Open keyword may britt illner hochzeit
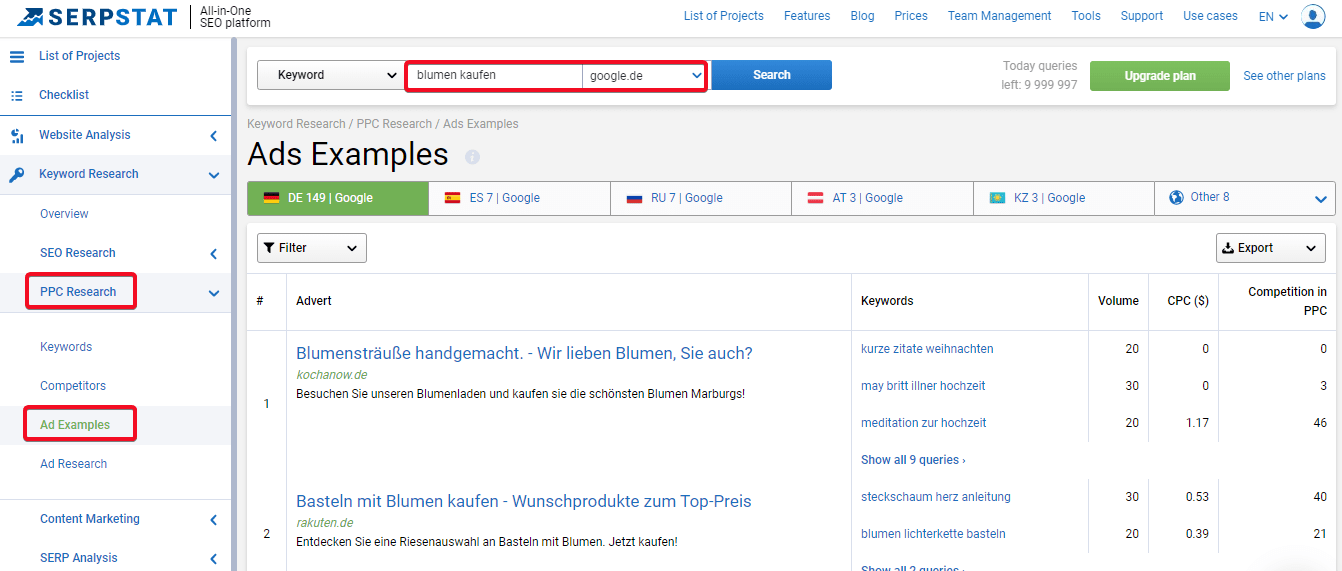Viewport: 1342px width, 571px height. point(923,386)
